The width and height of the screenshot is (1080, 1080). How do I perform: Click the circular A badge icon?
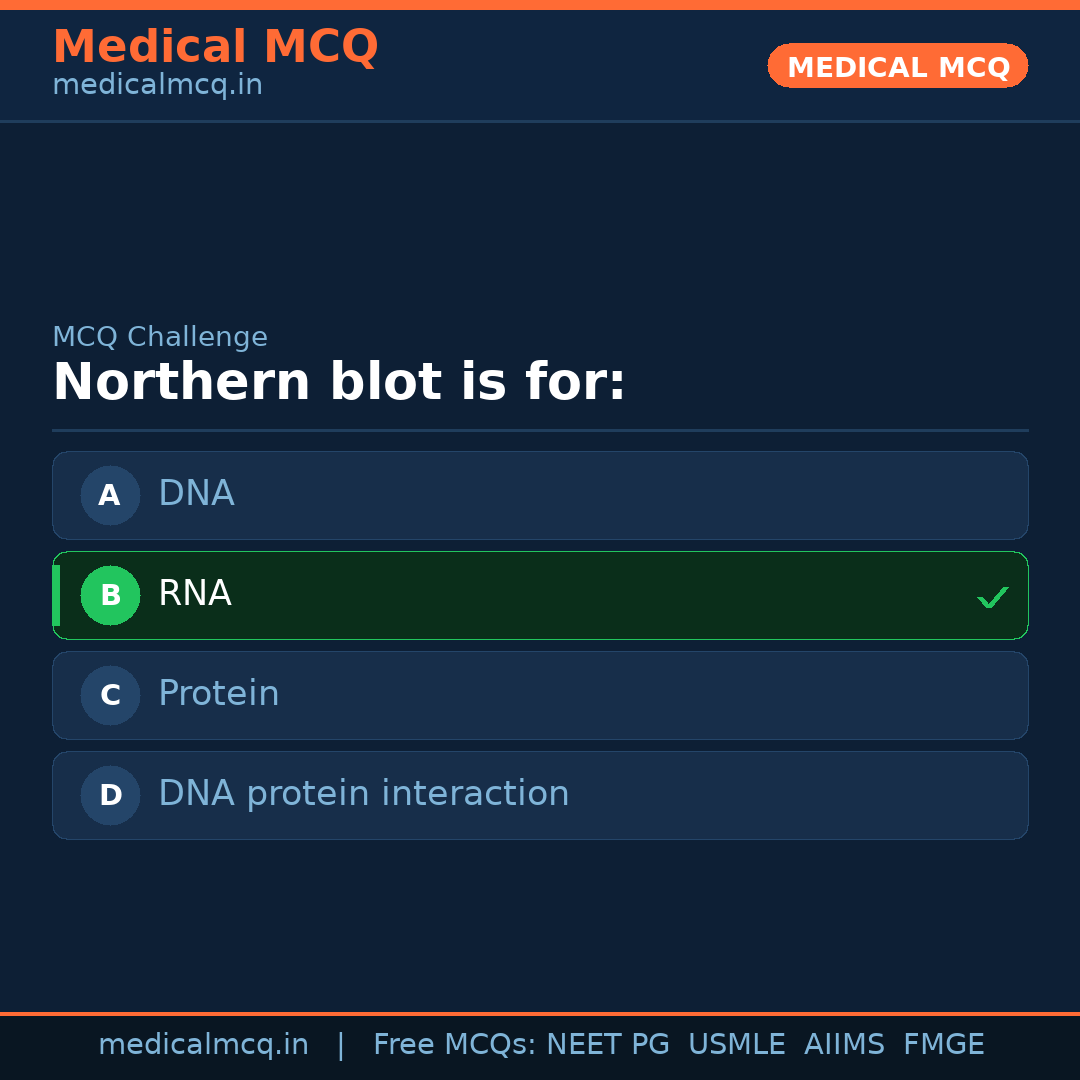point(110,495)
